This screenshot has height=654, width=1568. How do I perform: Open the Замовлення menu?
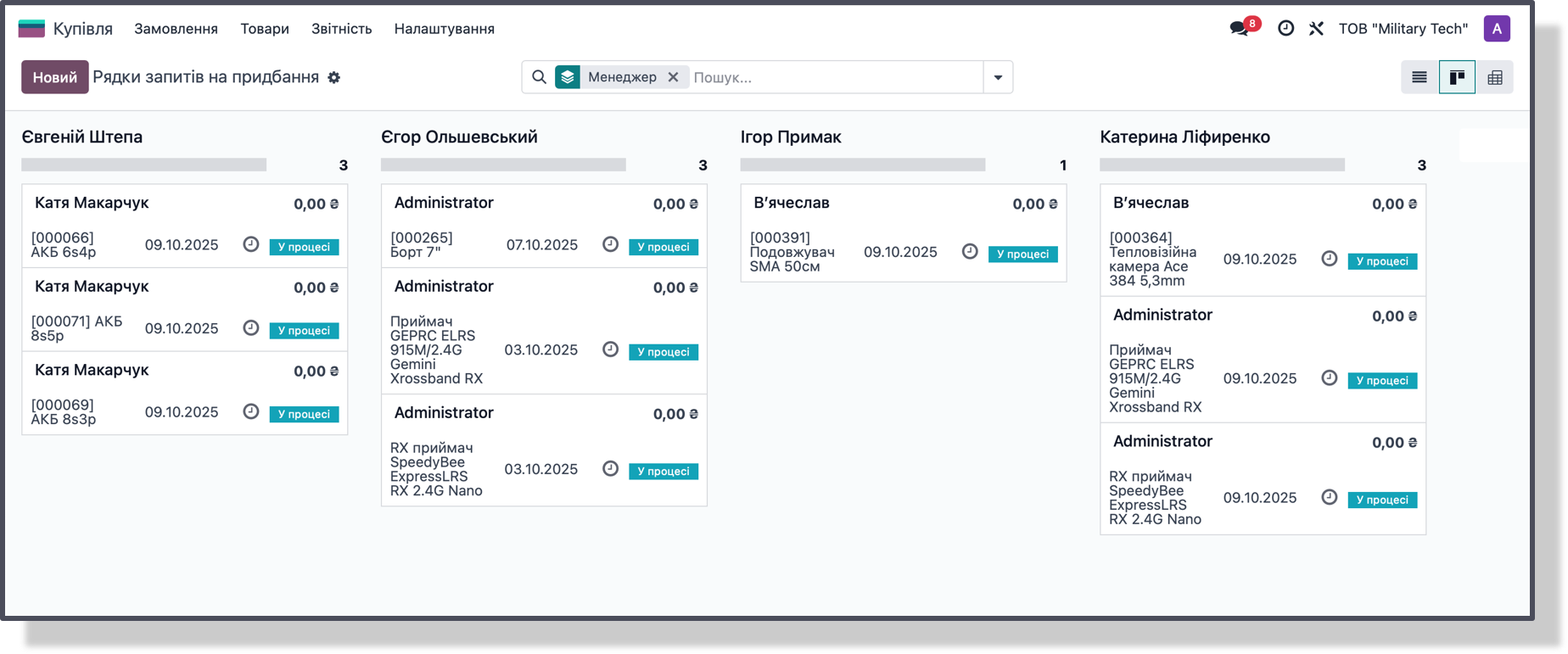tap(176, 28)
